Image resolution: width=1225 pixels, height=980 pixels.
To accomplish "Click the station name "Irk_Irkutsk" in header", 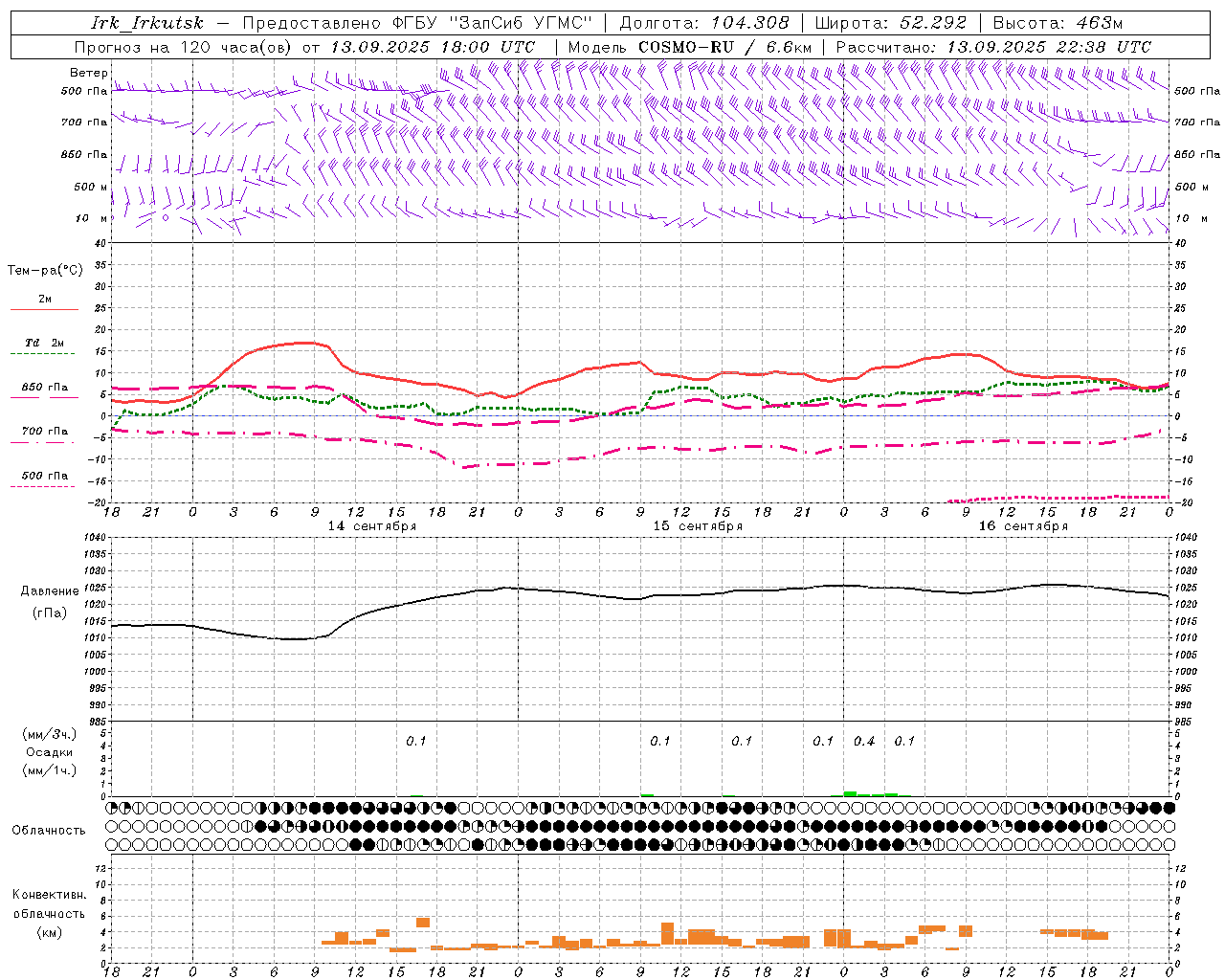I will (146, 23).
